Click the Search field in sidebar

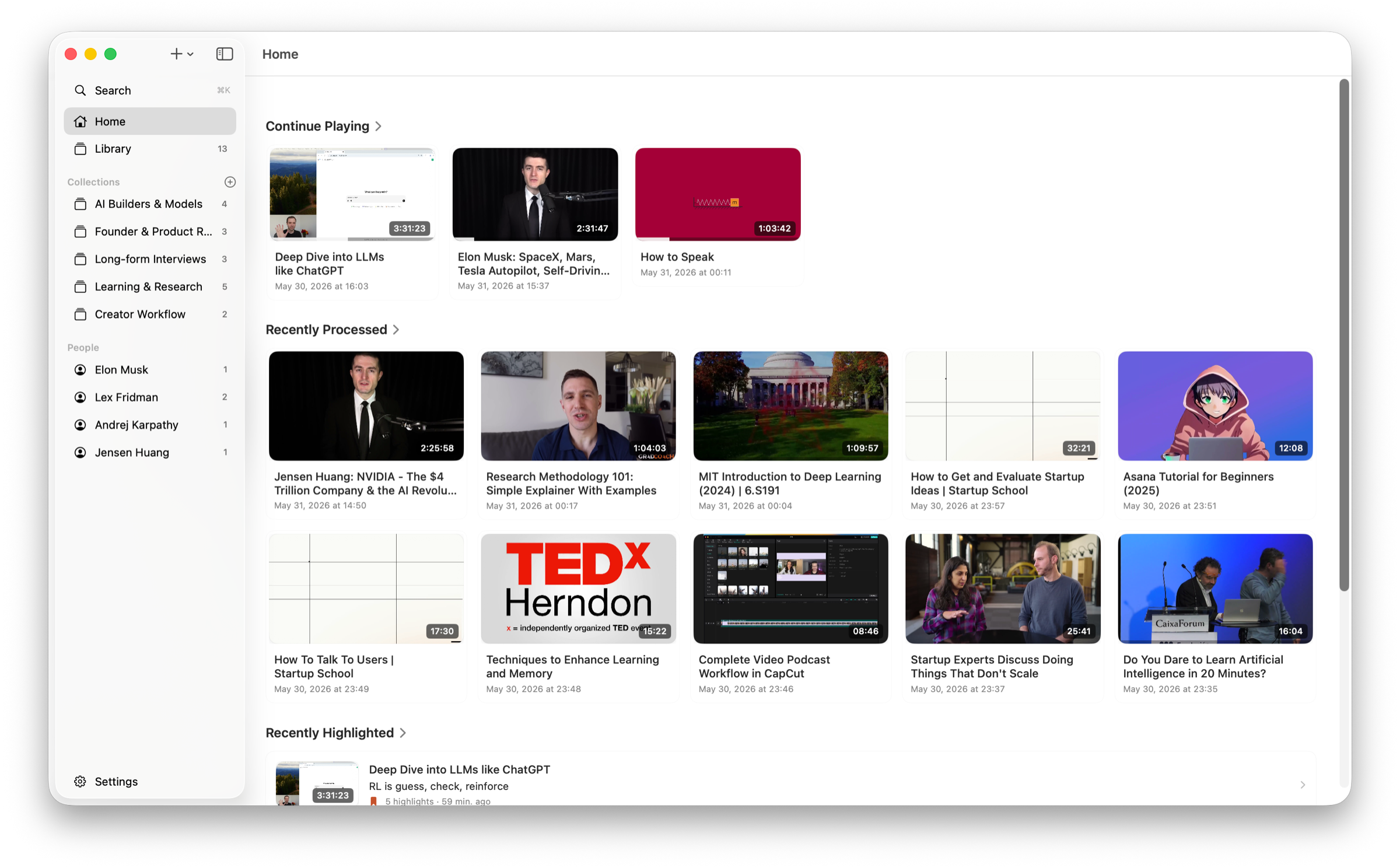150,90
